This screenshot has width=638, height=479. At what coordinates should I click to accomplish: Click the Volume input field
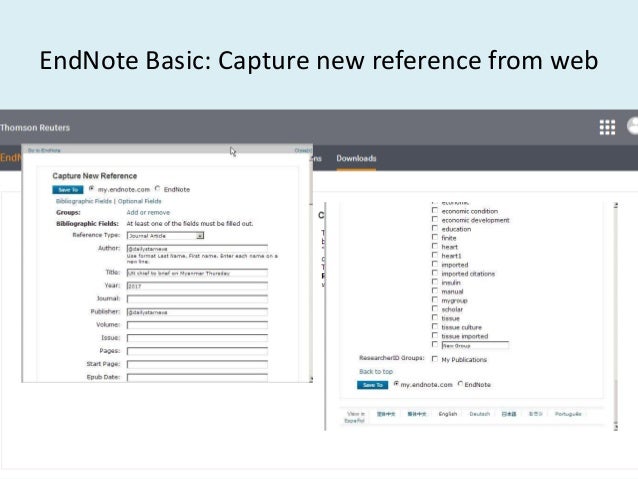tap(197, 325)
